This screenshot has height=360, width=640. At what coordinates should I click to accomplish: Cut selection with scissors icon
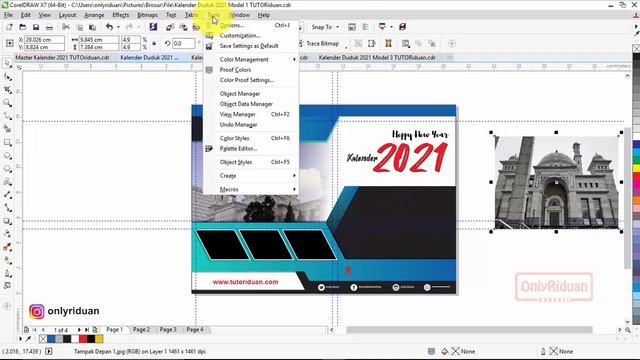tap(65, 27)
